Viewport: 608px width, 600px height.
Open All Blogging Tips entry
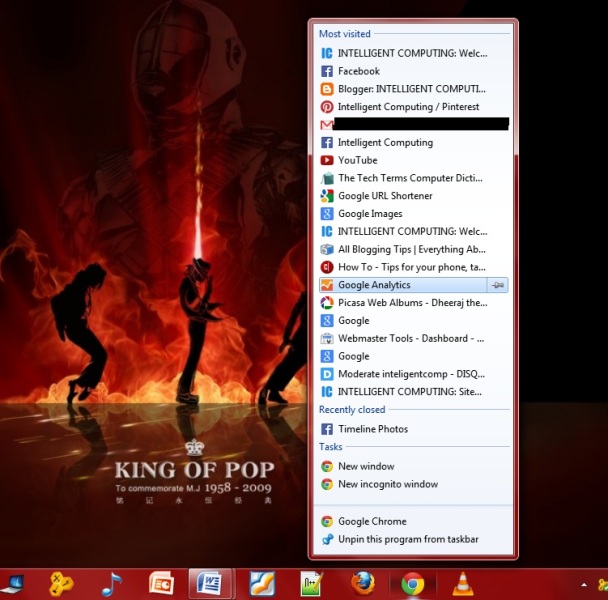coord(414,249)
